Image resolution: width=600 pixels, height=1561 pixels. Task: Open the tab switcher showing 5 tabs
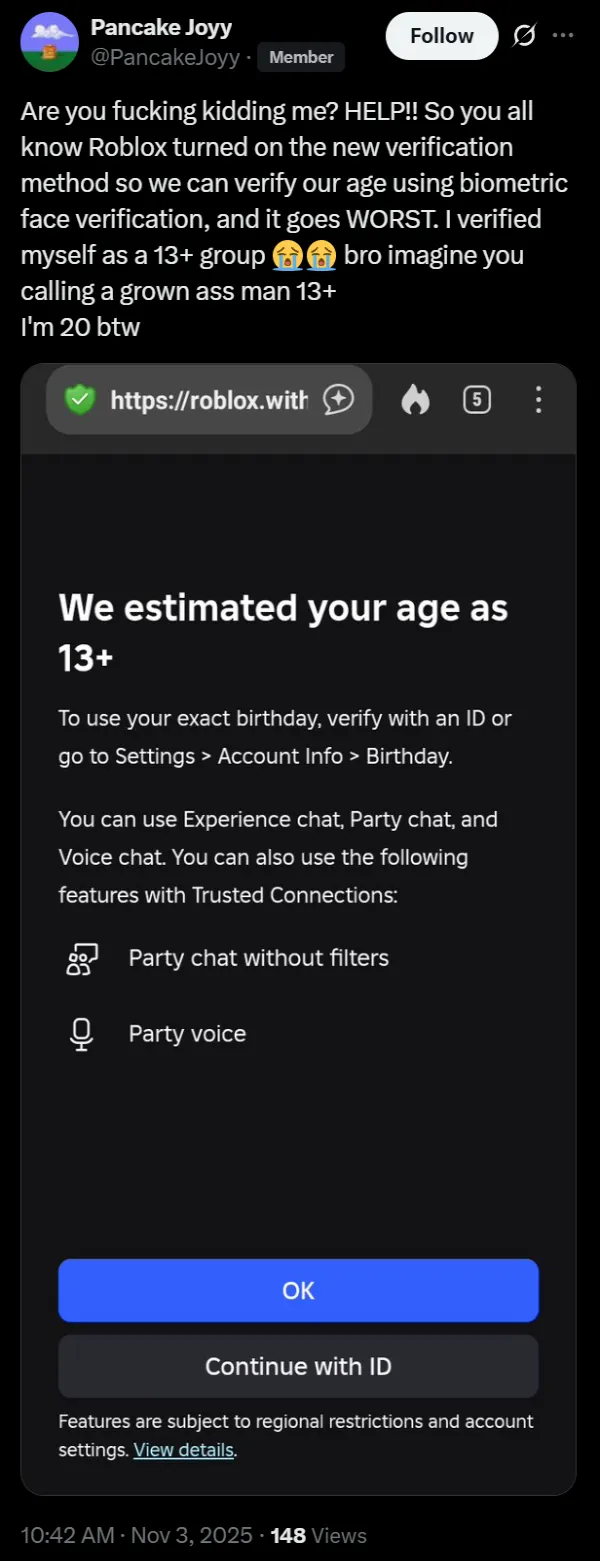coord(477,400)
